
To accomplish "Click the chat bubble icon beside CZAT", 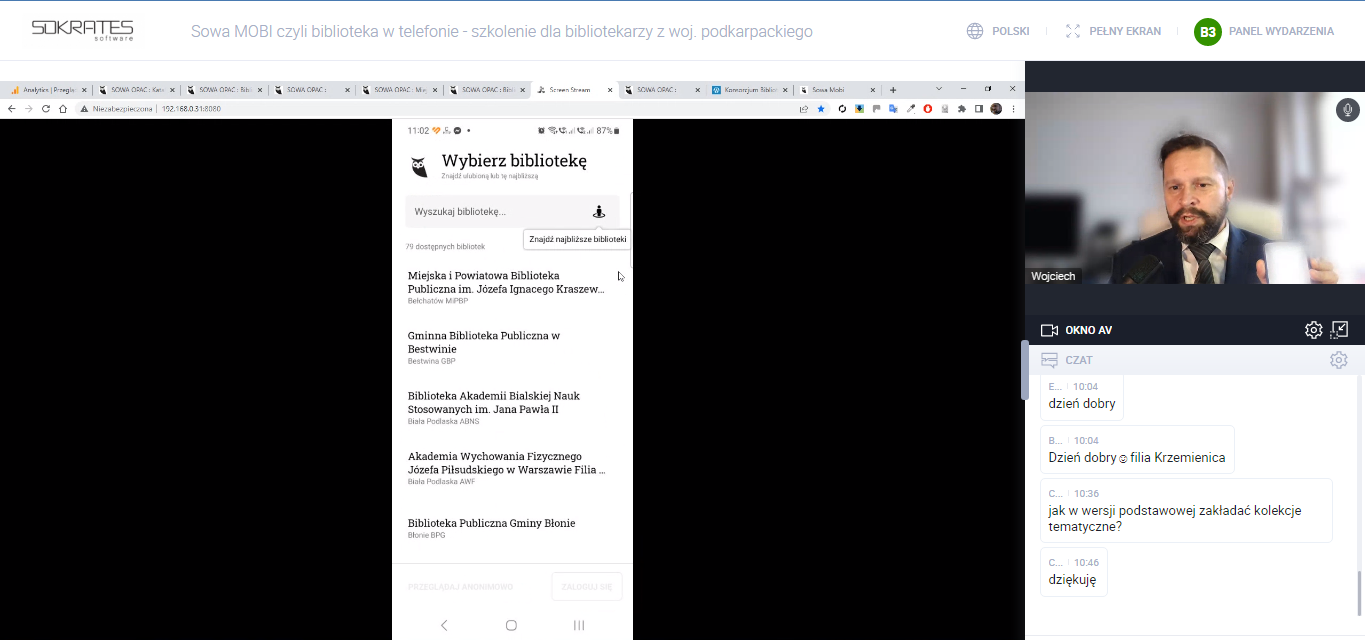I will point(1049,360).
